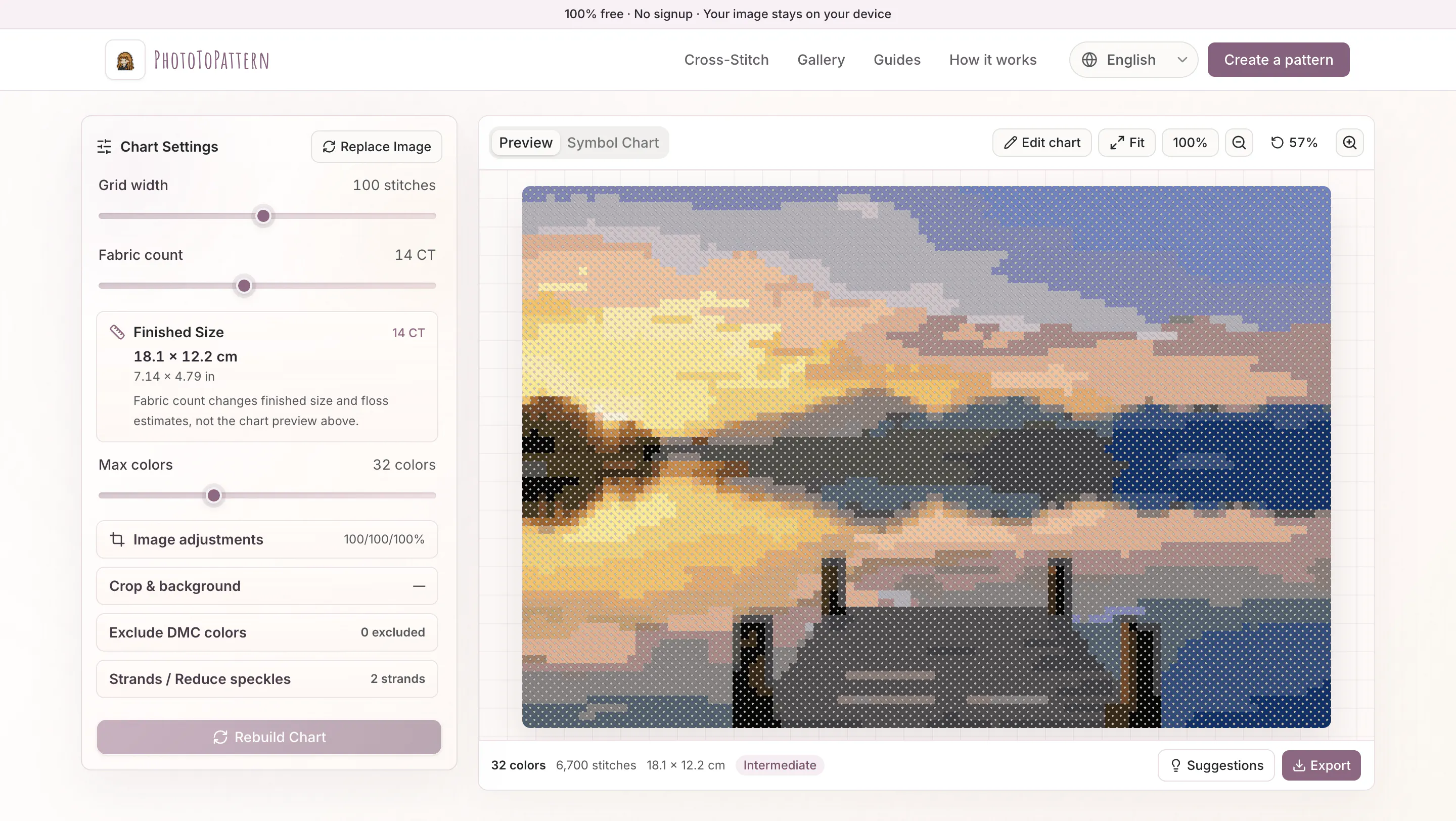Click the Max colors slider handle
This screenshot has width=1456, height=821.
pos(214,495)
